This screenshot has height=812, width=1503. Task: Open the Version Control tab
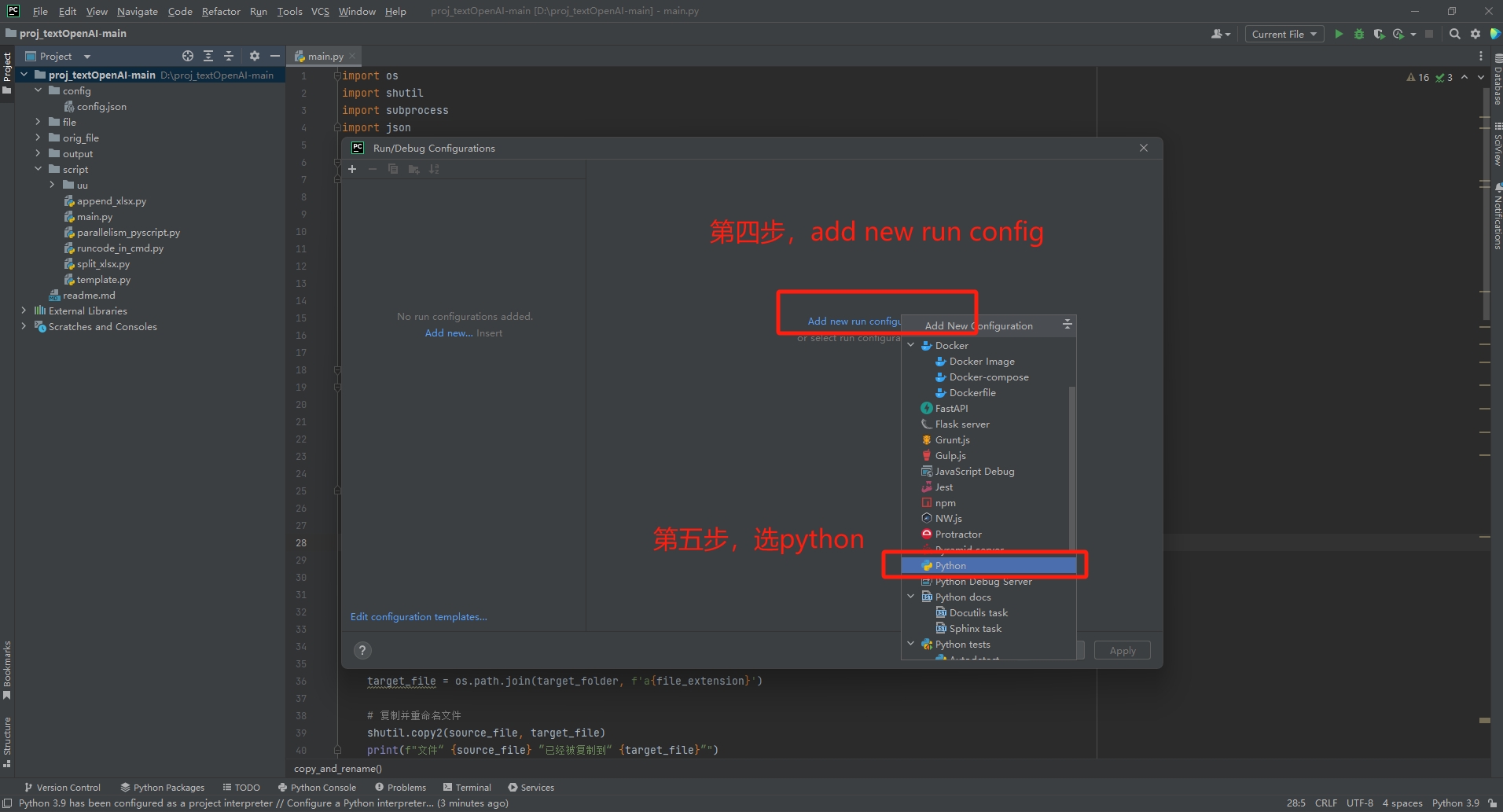(62, 787)
